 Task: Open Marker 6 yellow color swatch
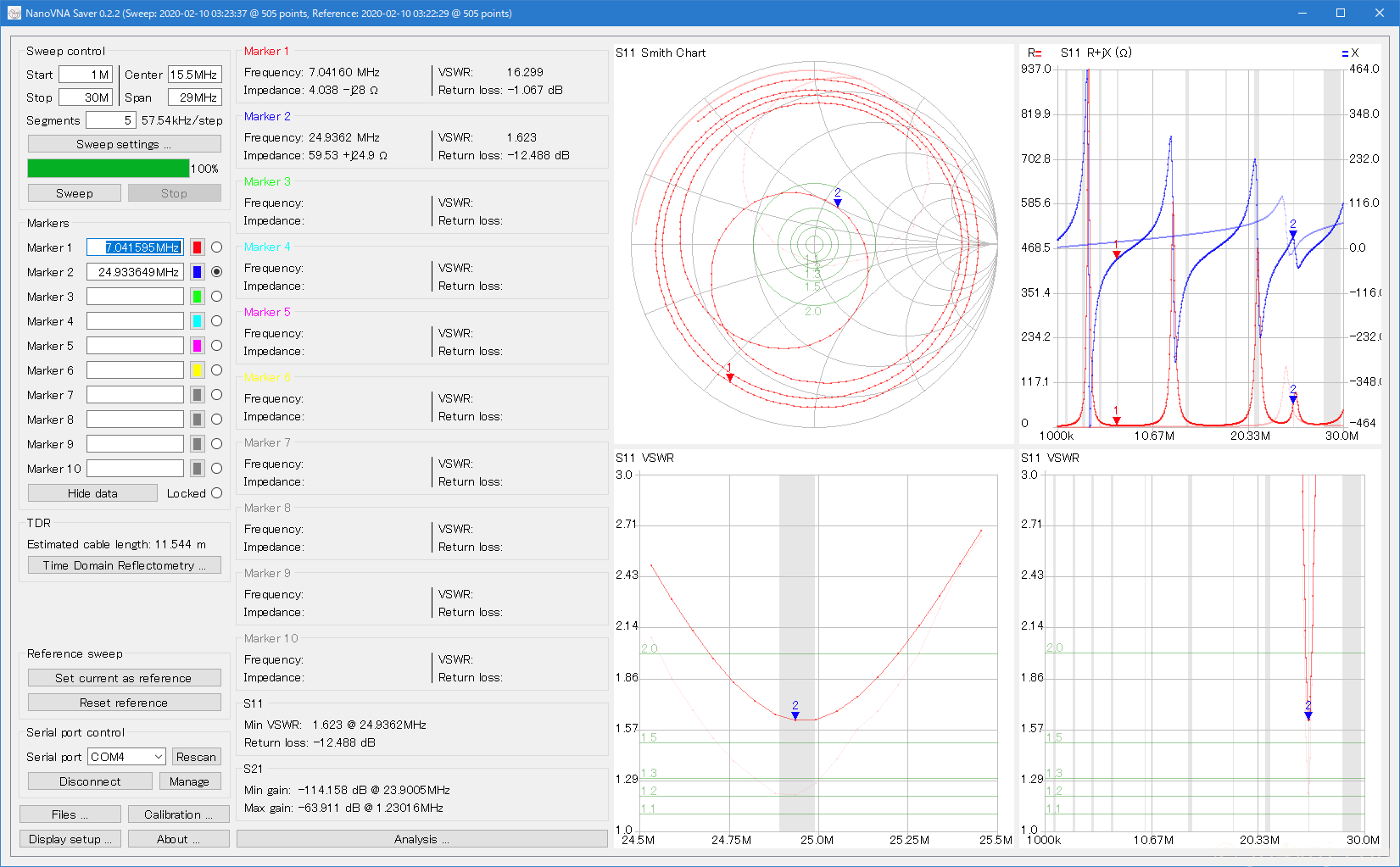coord(197,370)
